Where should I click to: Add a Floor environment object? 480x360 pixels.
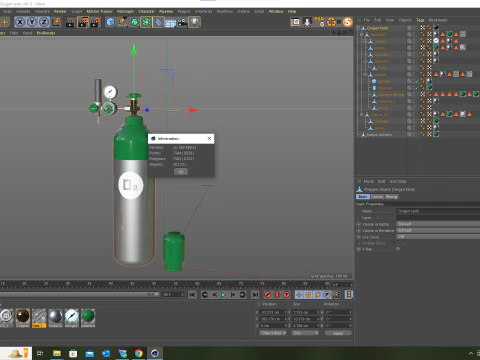(x=170, y=22)
